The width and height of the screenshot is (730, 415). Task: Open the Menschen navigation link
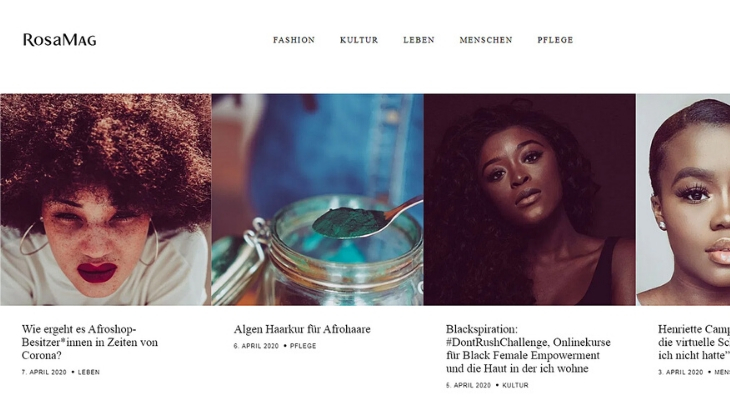pyautogui.click(x=486, y=40)
